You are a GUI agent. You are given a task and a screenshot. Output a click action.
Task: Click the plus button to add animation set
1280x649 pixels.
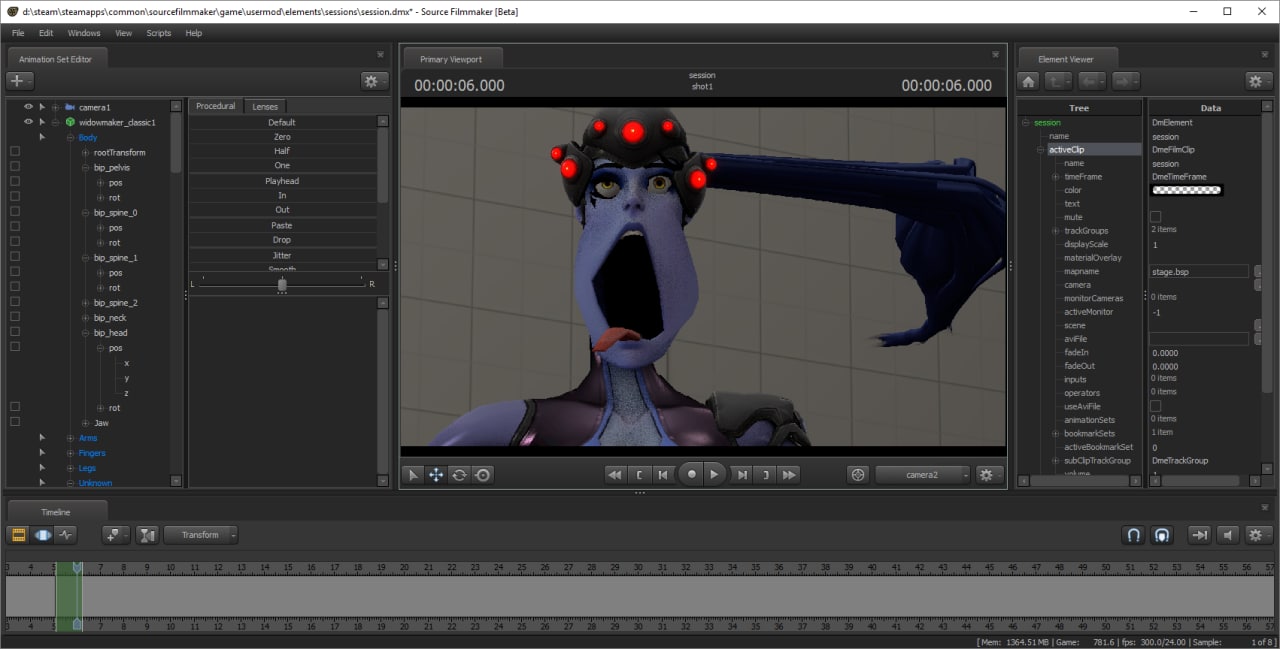click(x=20, y=81)
